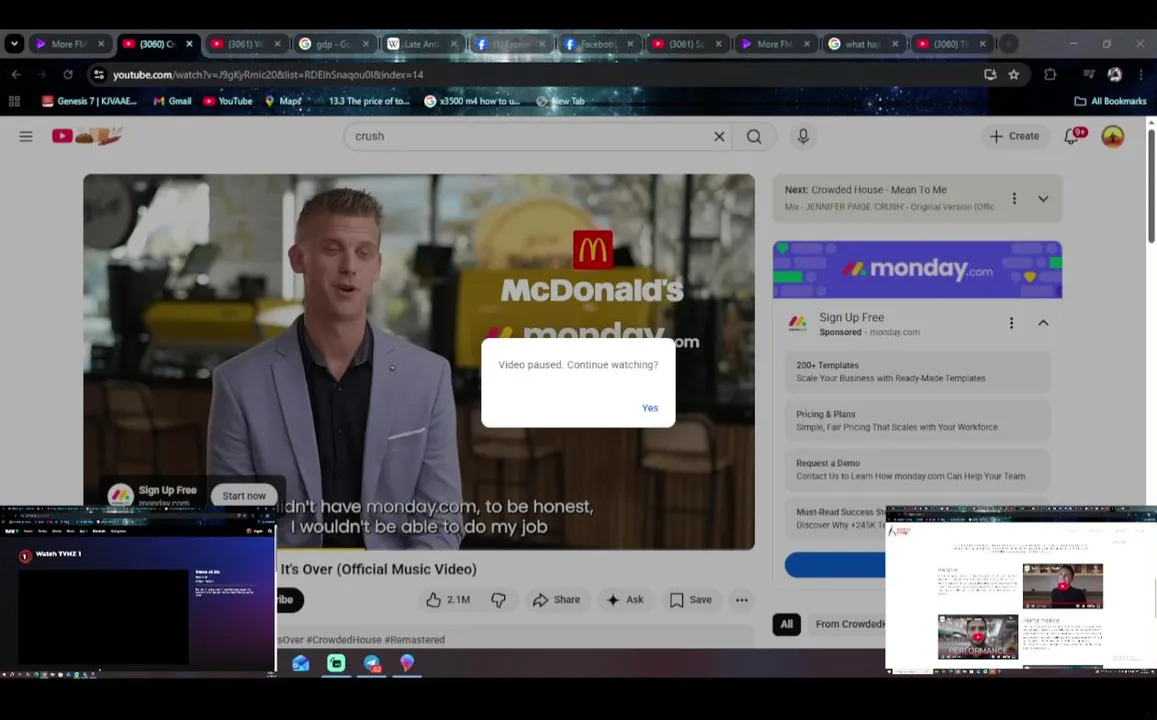
Task: Open media controls icon in toolbar
Action: 1088,75
